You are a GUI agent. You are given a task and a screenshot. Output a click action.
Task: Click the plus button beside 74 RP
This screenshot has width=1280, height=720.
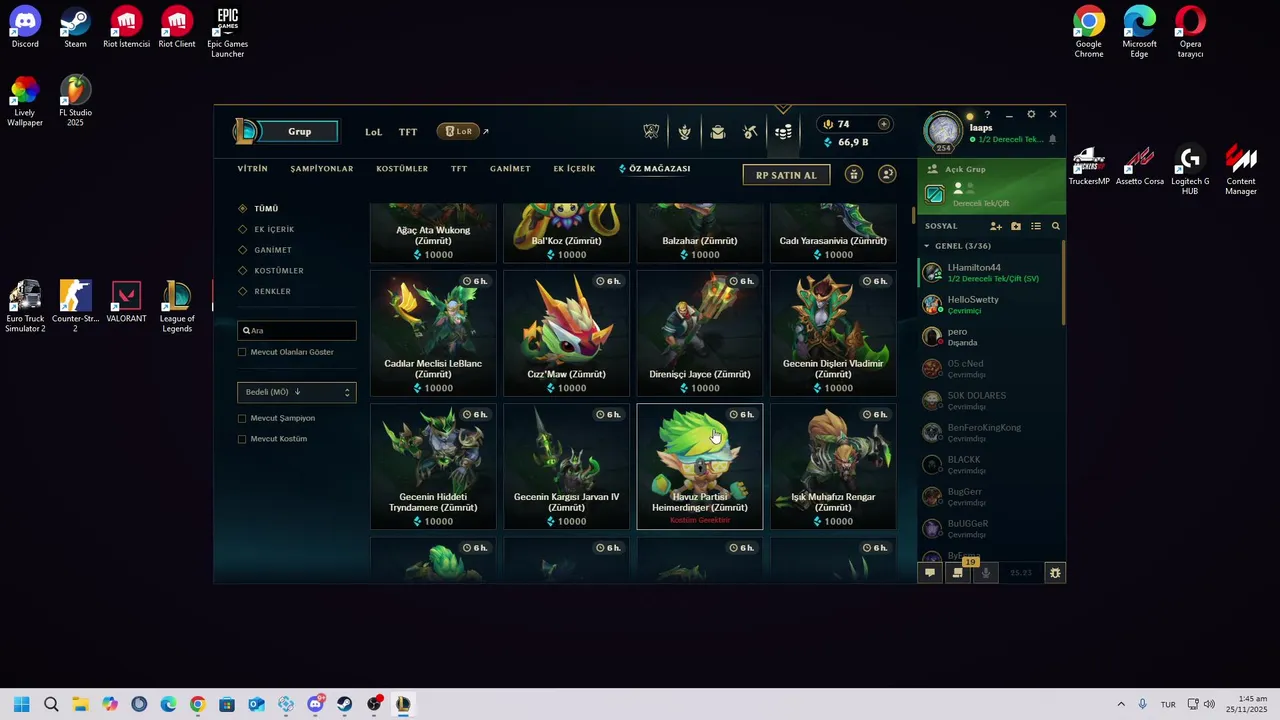(883, 124)
